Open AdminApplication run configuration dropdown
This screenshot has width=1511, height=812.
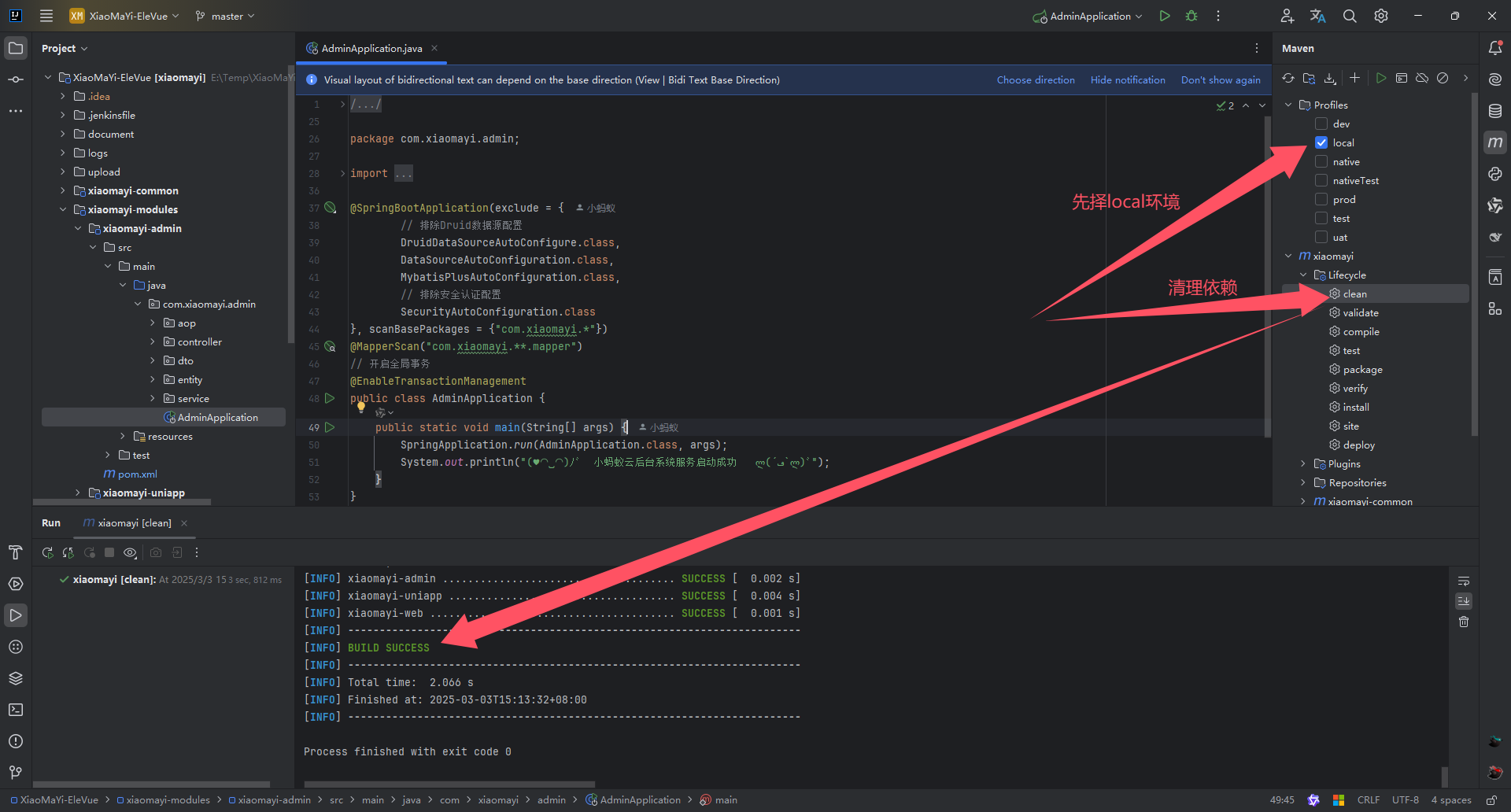pyautogui.click(x=1088, y=16)
